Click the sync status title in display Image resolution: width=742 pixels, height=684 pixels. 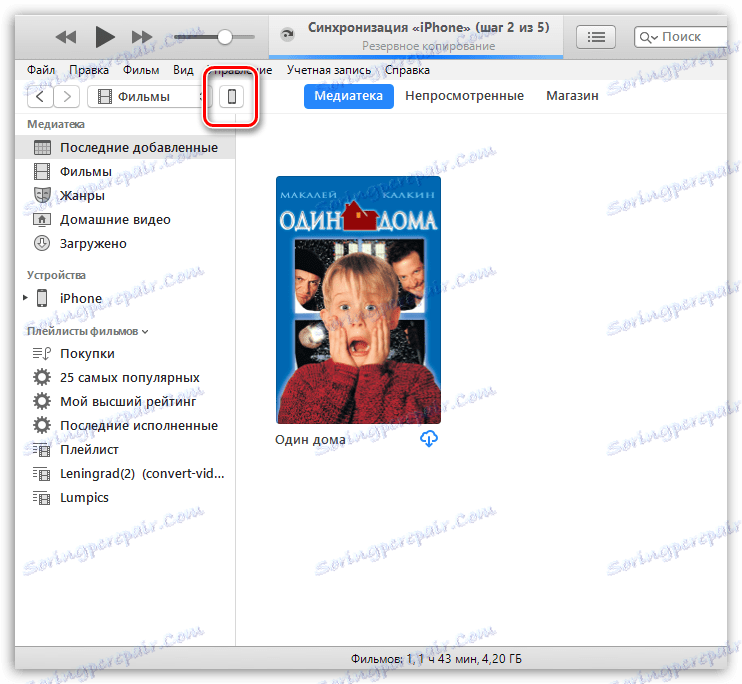click(x=428, y=27)
